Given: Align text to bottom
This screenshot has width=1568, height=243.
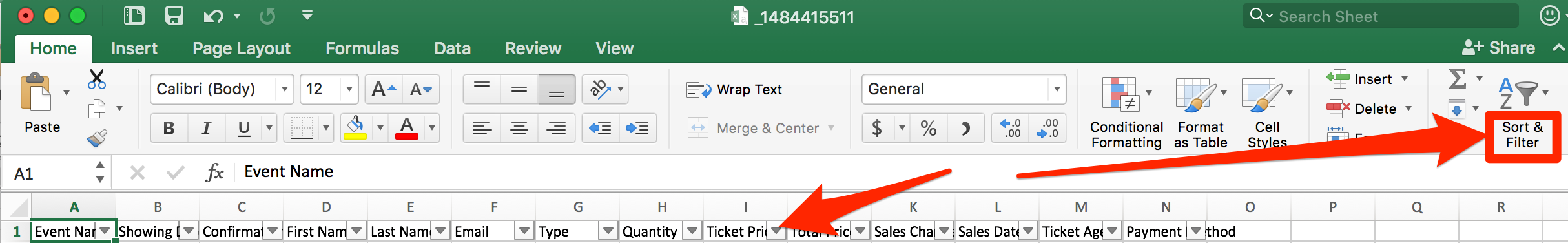Looking at the screenshot, I should pyautogui.click(x=557, y=89).
